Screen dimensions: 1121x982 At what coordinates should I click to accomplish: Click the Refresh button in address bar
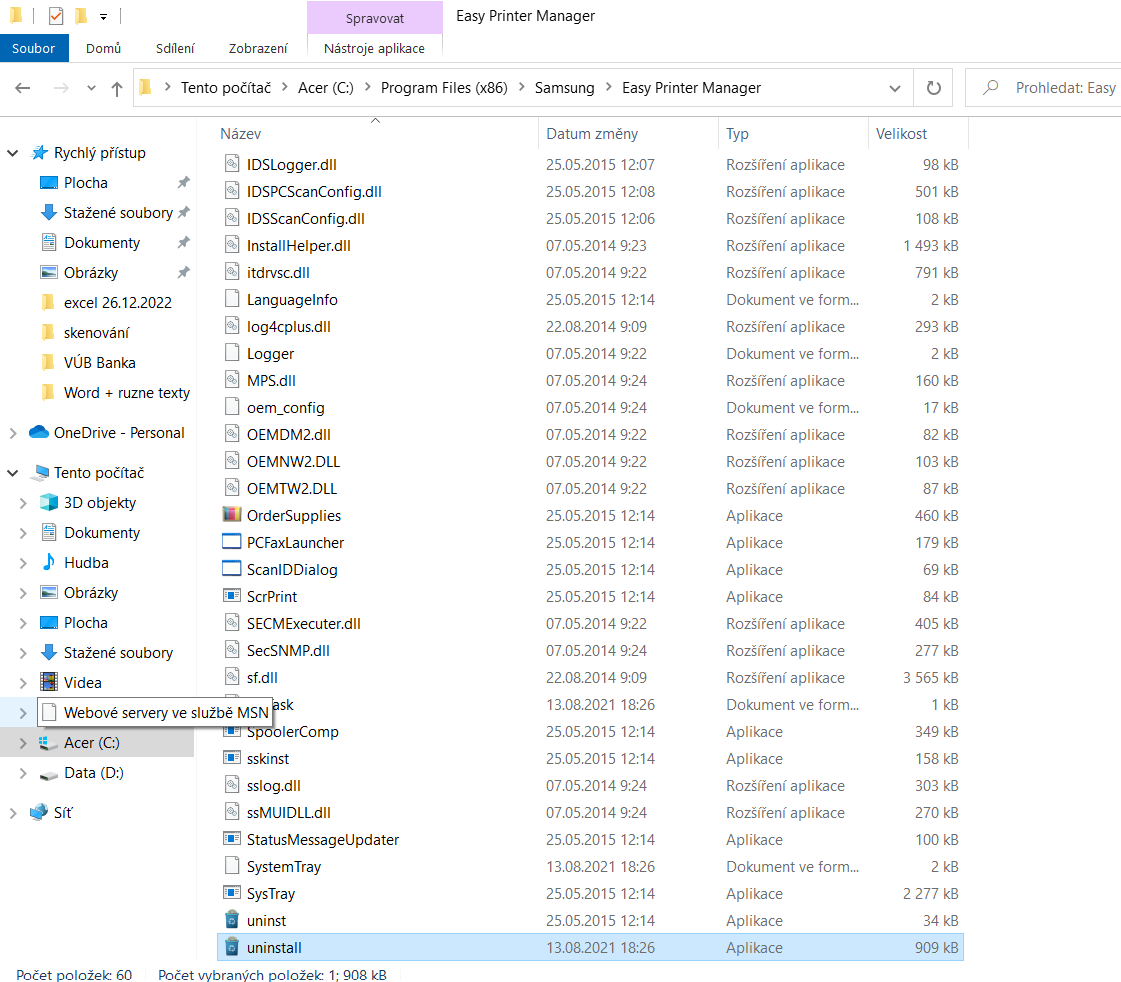coord(933,88)
